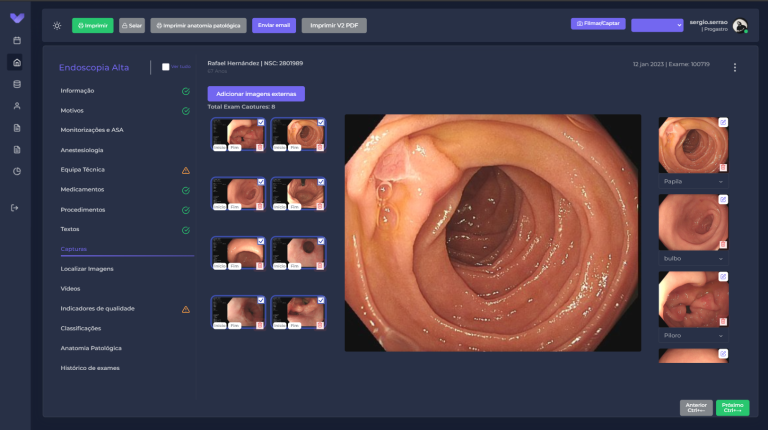Open the three-dot exam options menu

(x=735, y=68)
